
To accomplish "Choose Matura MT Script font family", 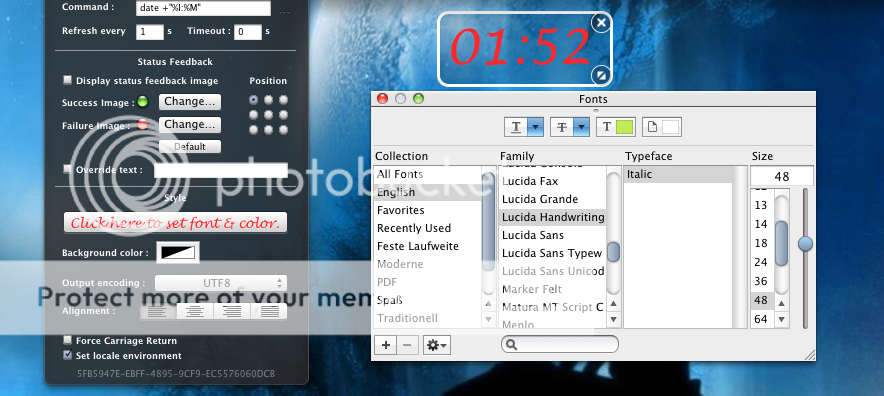I will point(552,307).
